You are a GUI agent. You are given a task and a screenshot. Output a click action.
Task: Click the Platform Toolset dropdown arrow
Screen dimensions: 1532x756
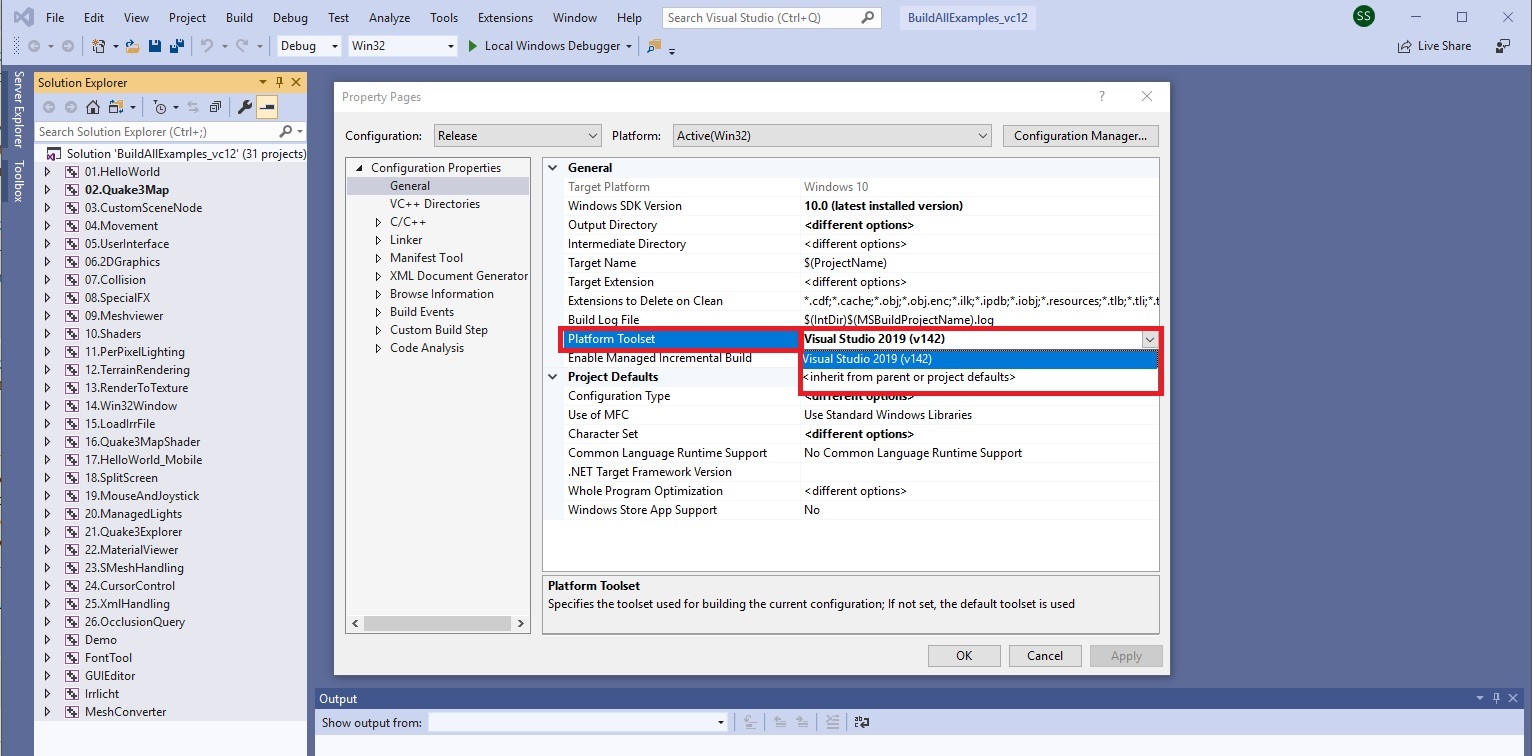tap(1150, 339)
